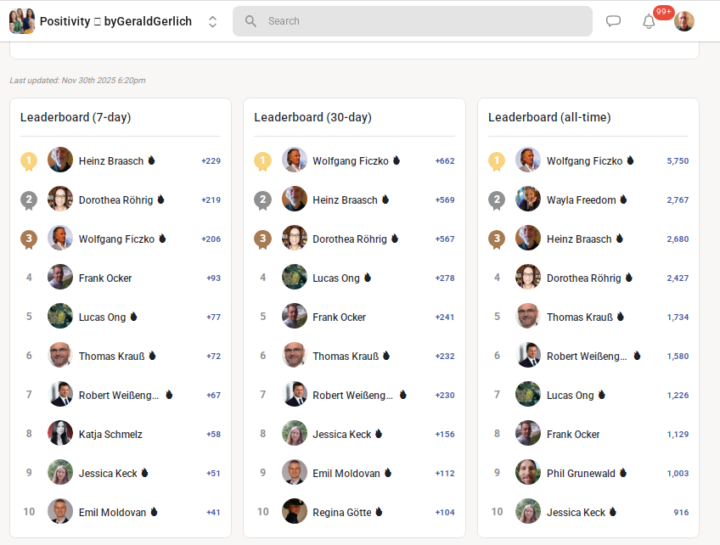The height and width of the screenshot is (545, 720).
Task: Open the notifications bell
Action: (648, 21)
